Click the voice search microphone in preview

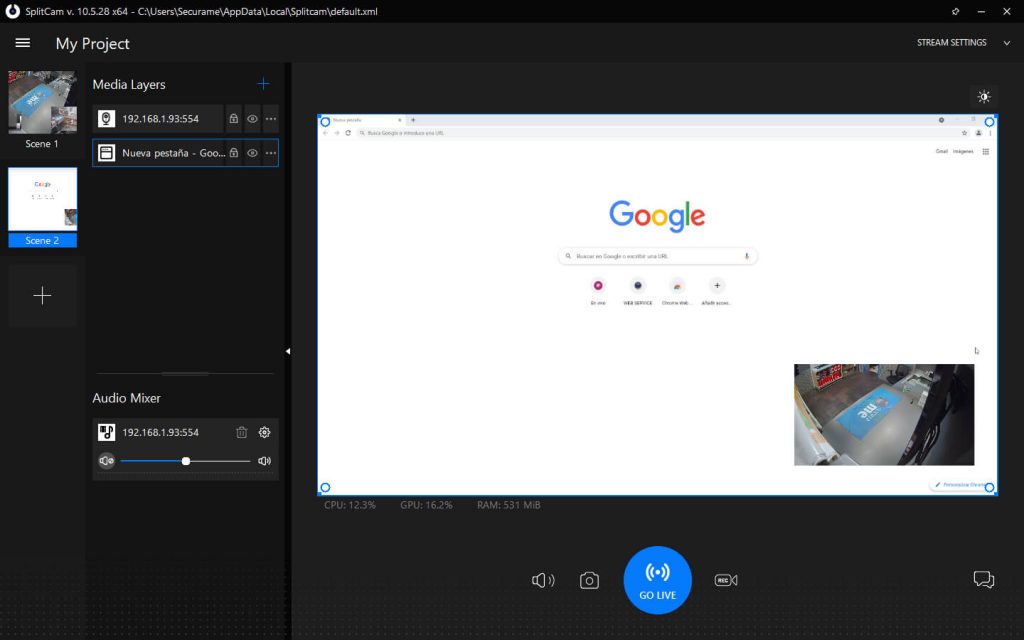pyautogui.click(x=746, y=256)
